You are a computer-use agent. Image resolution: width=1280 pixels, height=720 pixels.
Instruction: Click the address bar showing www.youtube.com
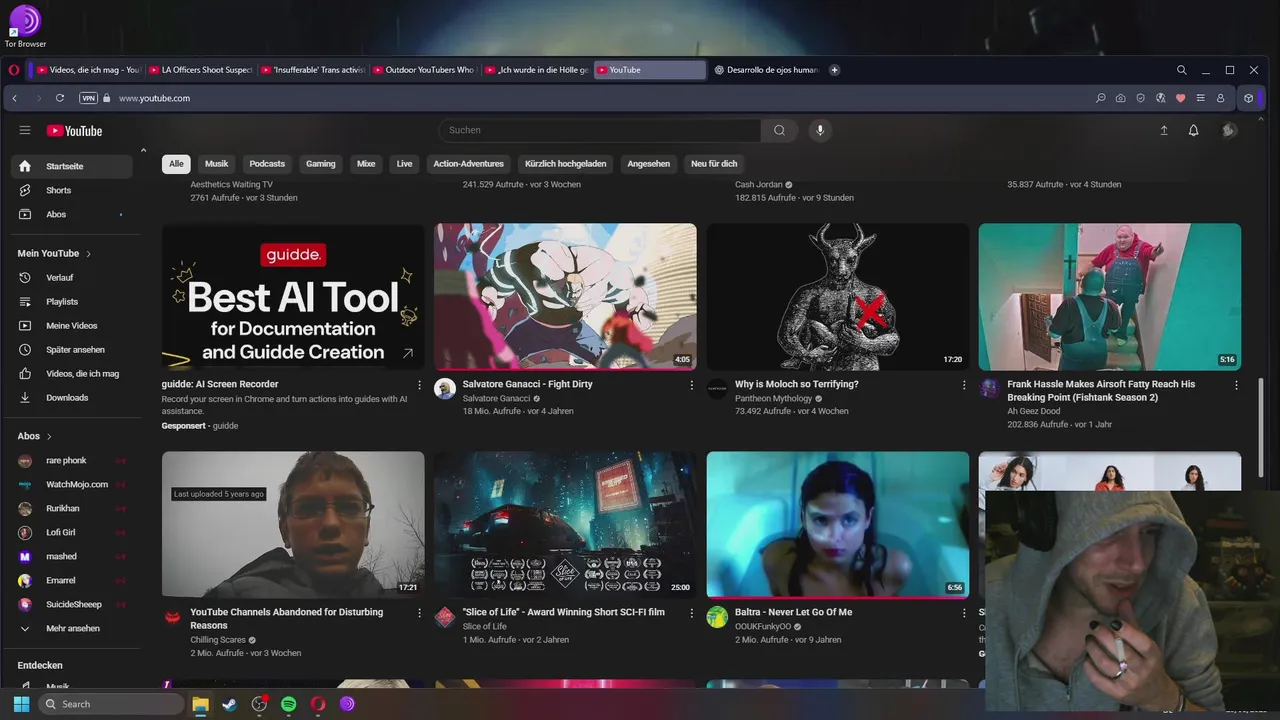(x=154, y=98)
